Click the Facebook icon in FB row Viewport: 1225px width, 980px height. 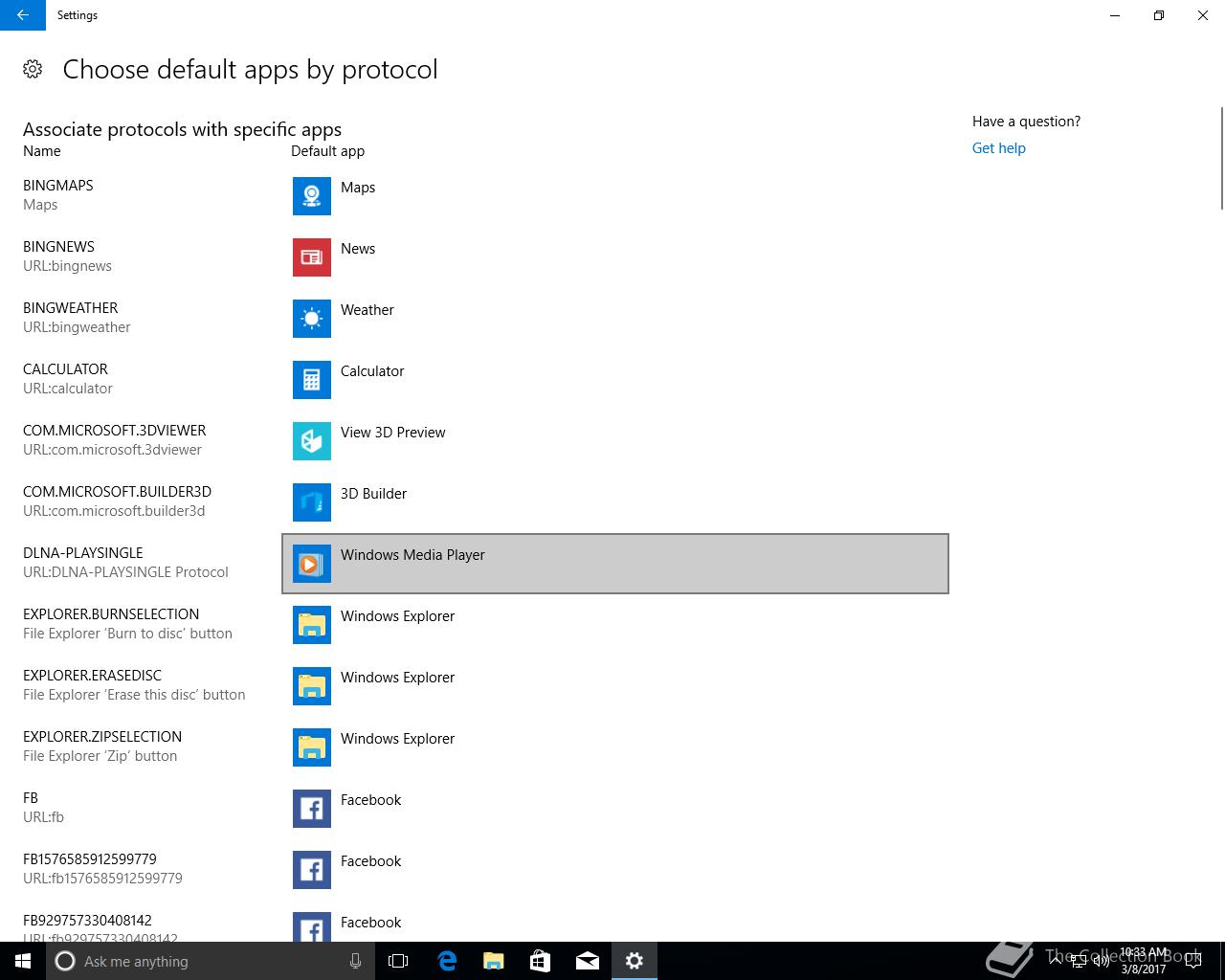(312, 809)
